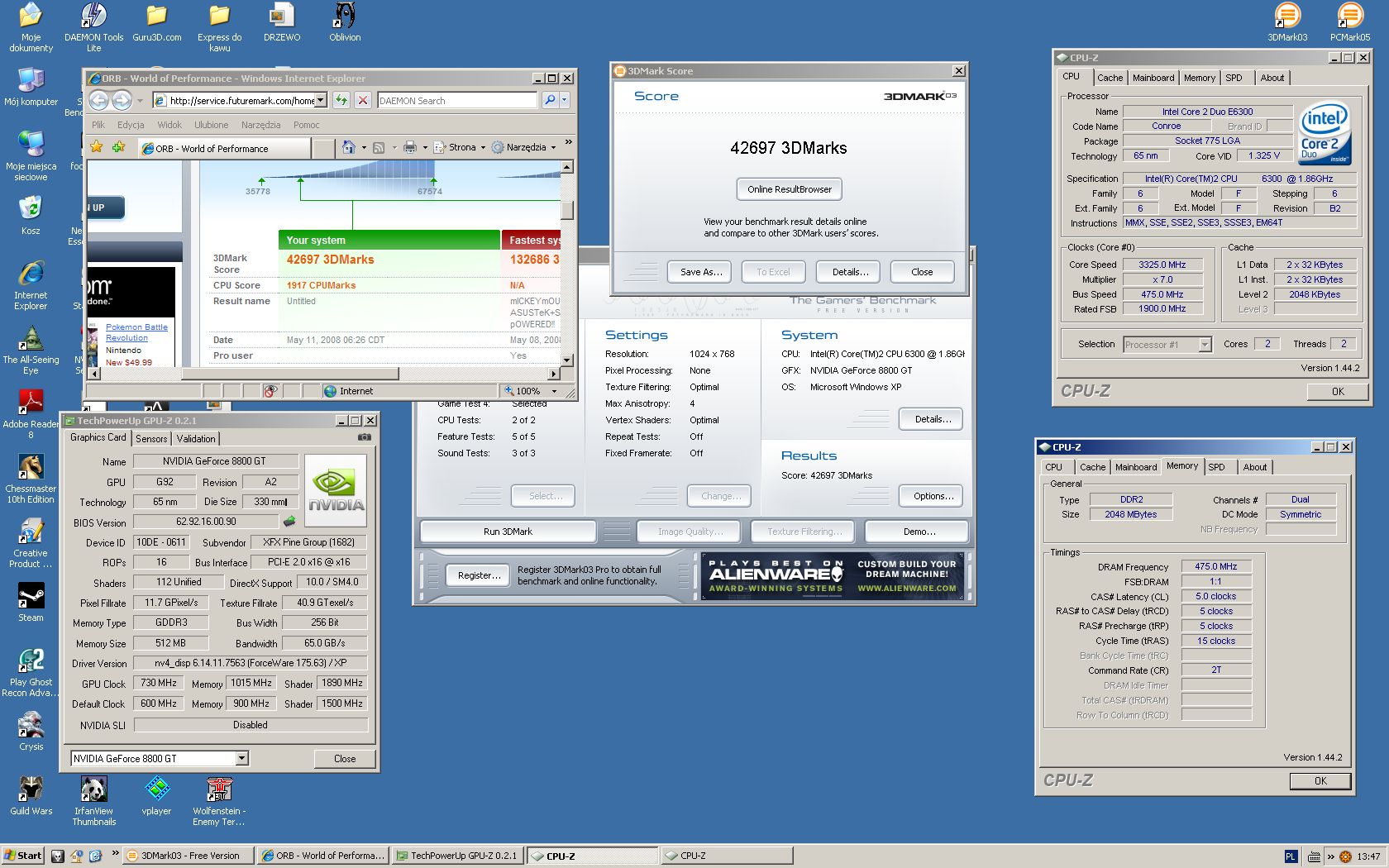Screen dimensions: 1389x868
Task: Open the IrfanView Thumbnails desktop icon
Action: coord(93,801)
